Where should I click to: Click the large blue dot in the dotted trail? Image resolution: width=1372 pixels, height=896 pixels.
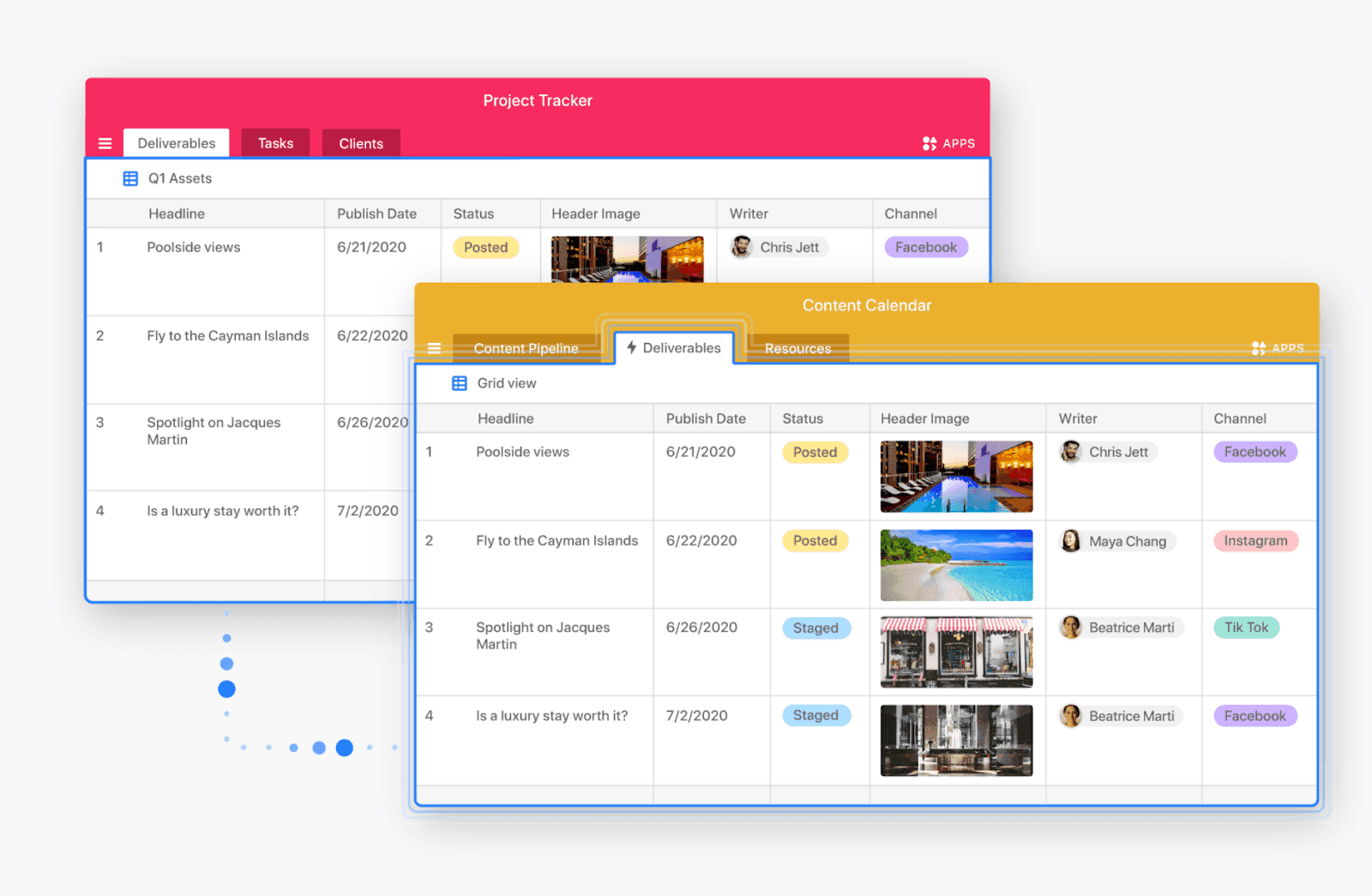[x=226, y=688]
